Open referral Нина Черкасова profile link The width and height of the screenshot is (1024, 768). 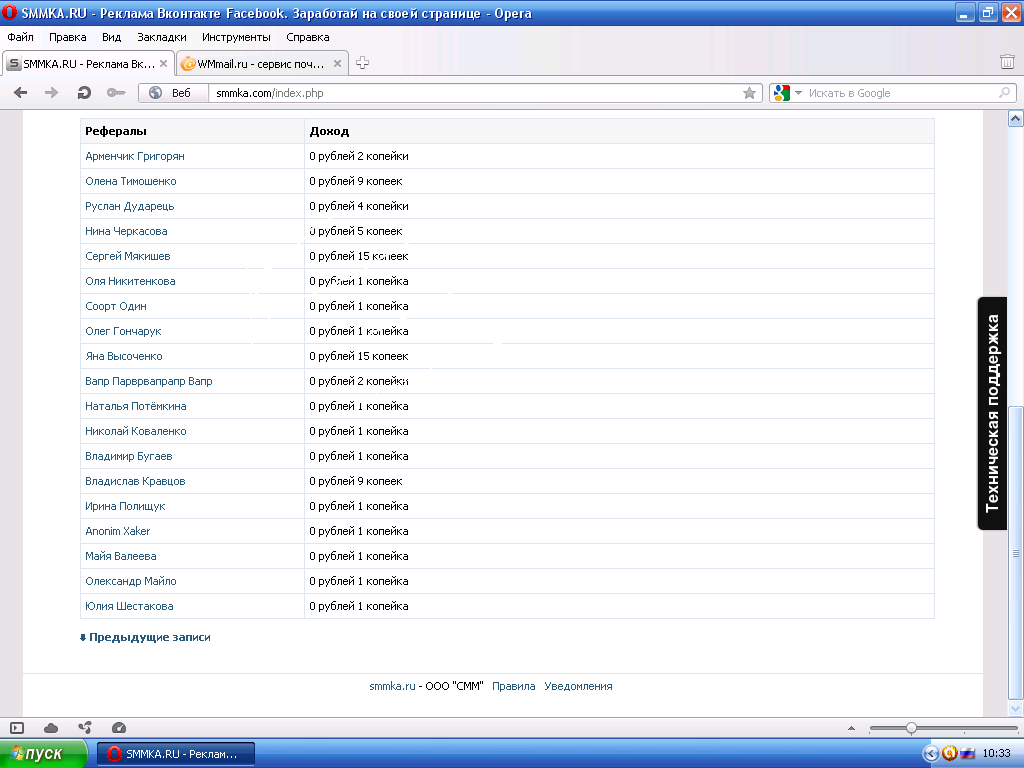click(126, 231)
